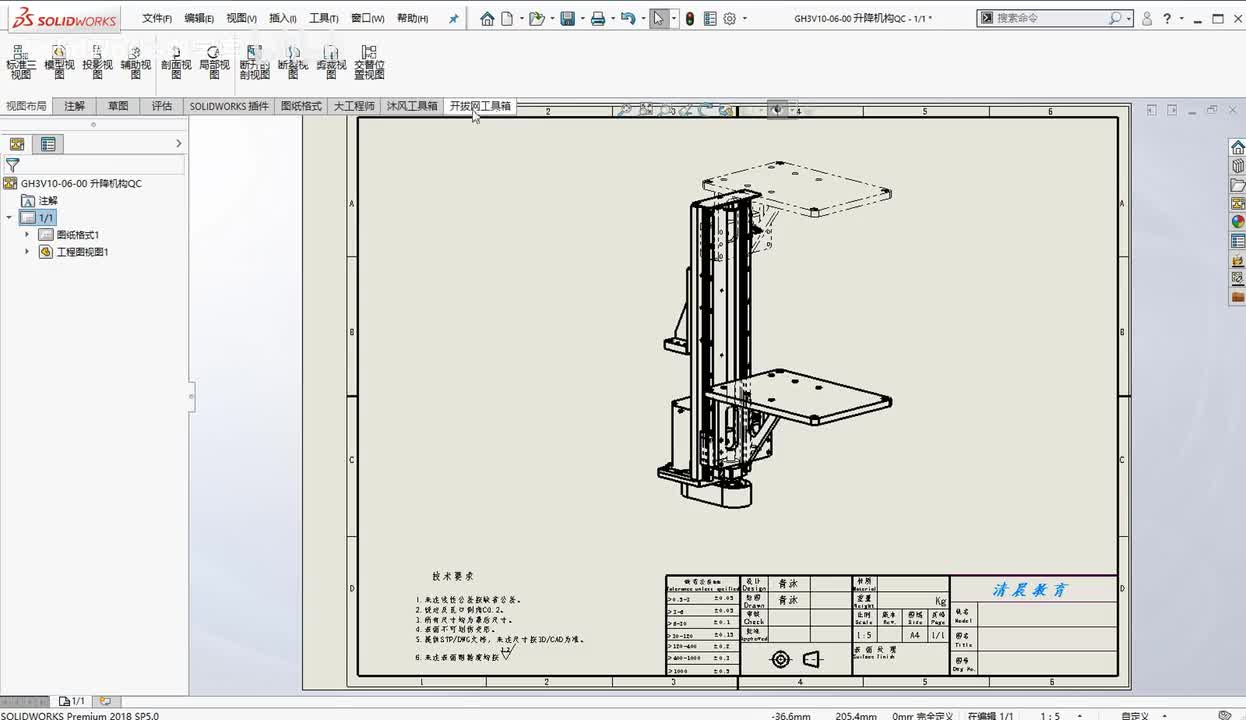Create a new document with New icon

[x=507, y=18]
